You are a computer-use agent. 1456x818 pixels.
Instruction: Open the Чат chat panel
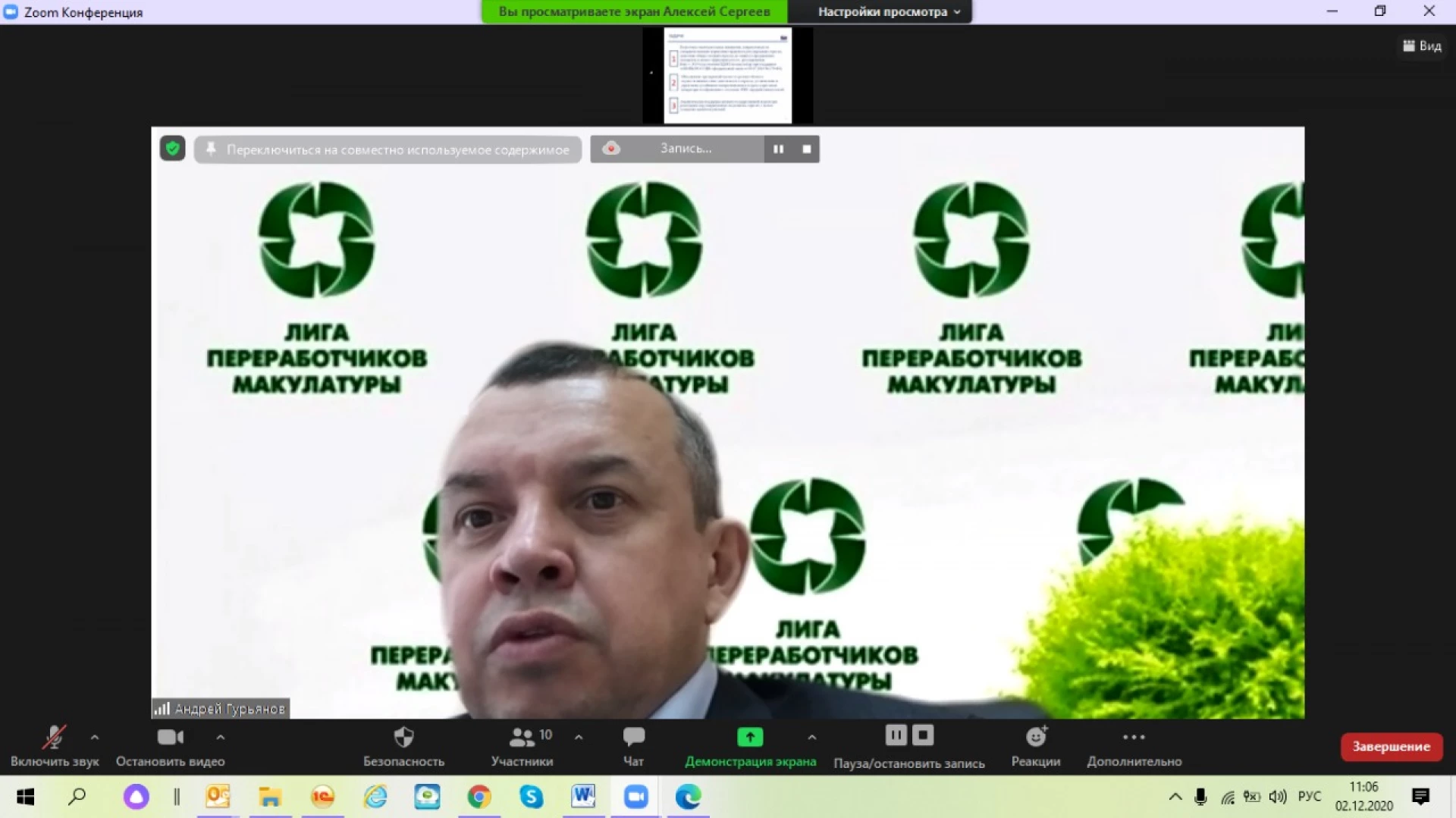tap(634, 747)
